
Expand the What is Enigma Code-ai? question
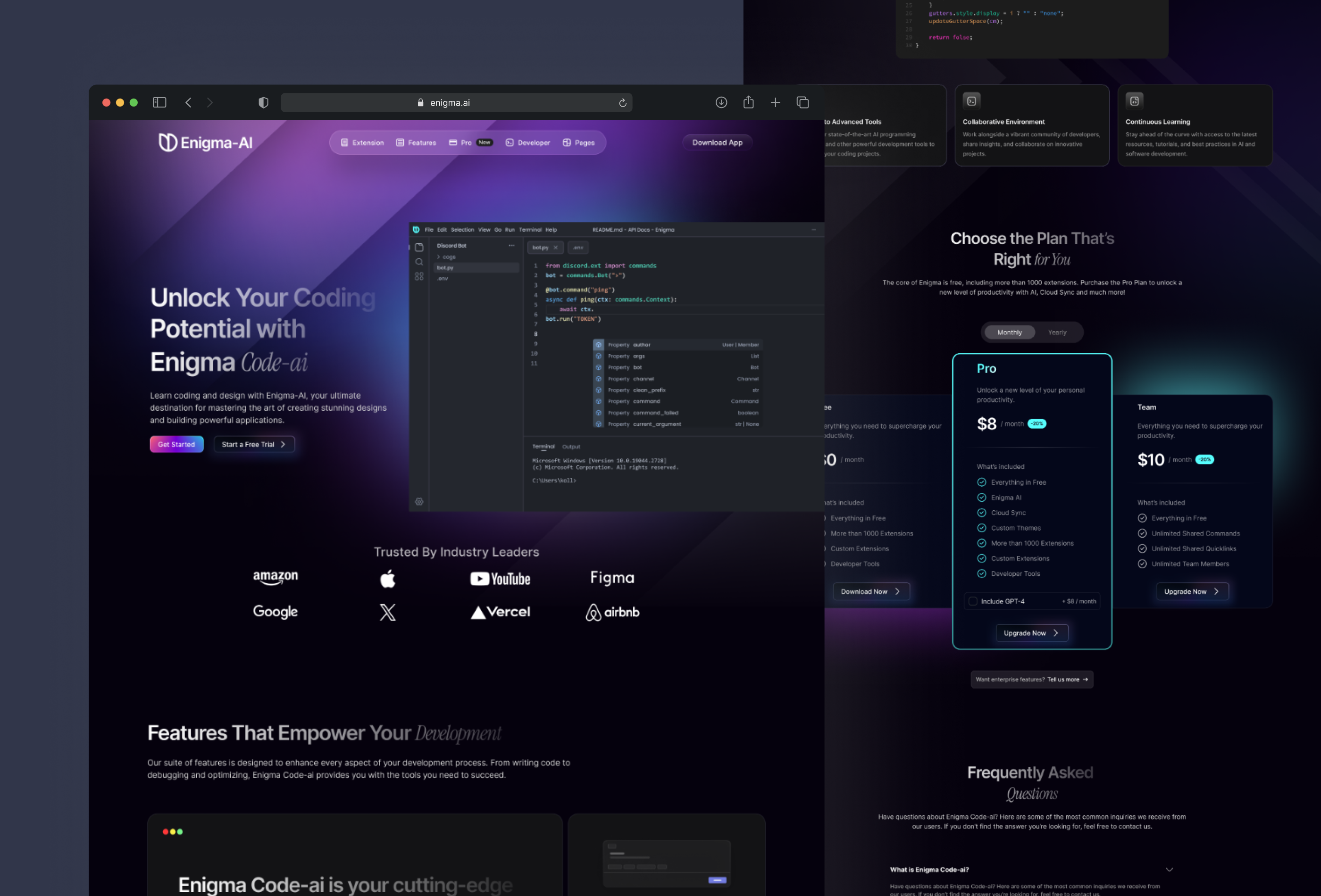1031,870
